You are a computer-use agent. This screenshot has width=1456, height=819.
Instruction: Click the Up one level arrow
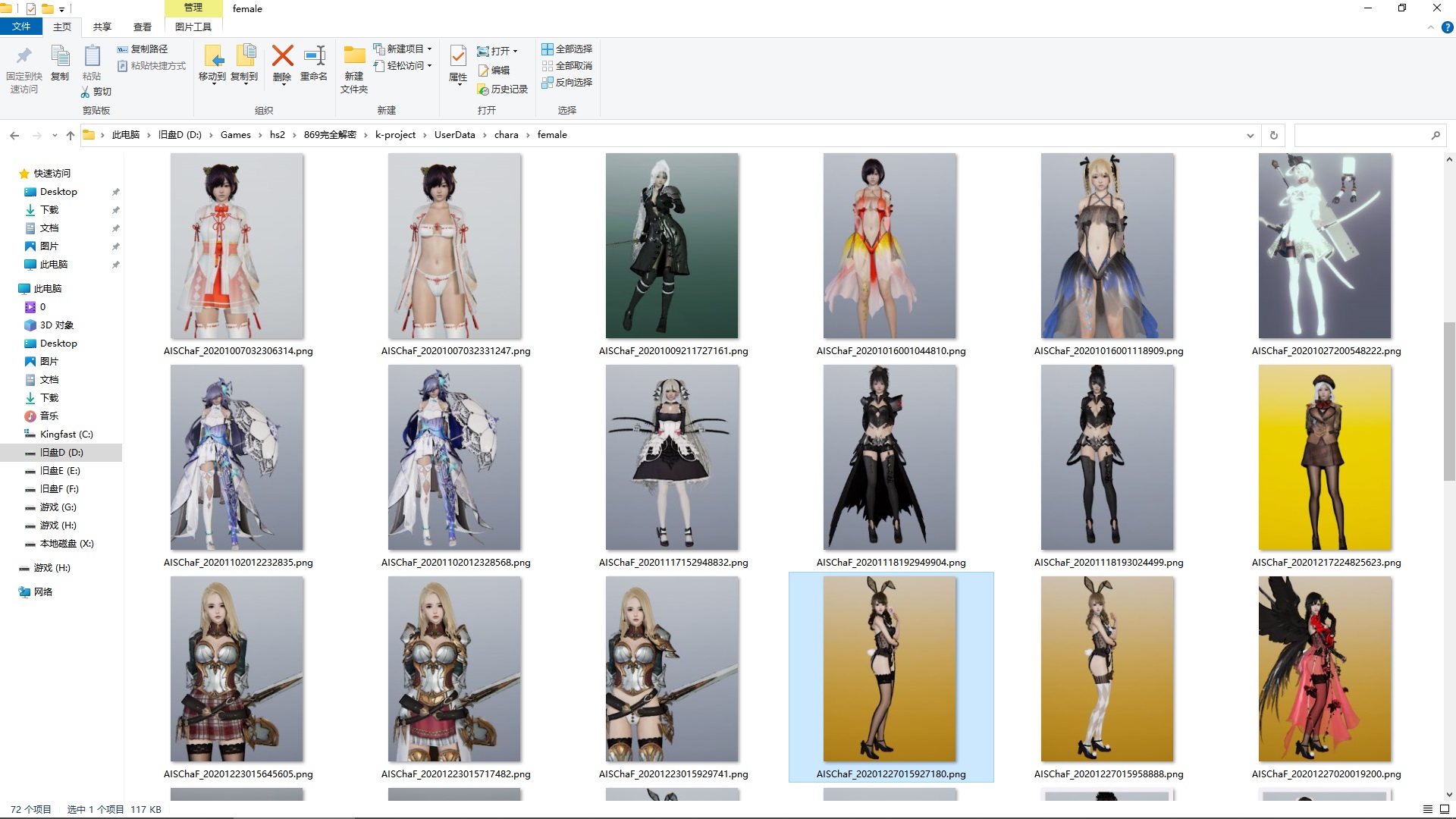click(x=71, y=135)
